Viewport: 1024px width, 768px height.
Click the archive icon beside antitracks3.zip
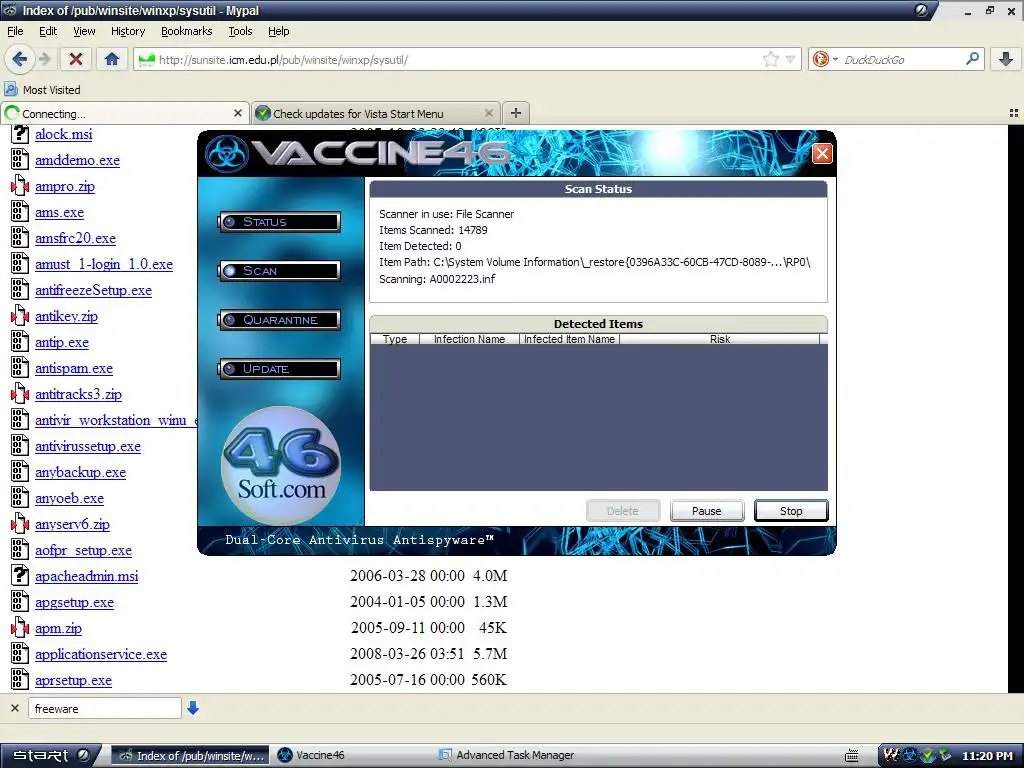20,394
